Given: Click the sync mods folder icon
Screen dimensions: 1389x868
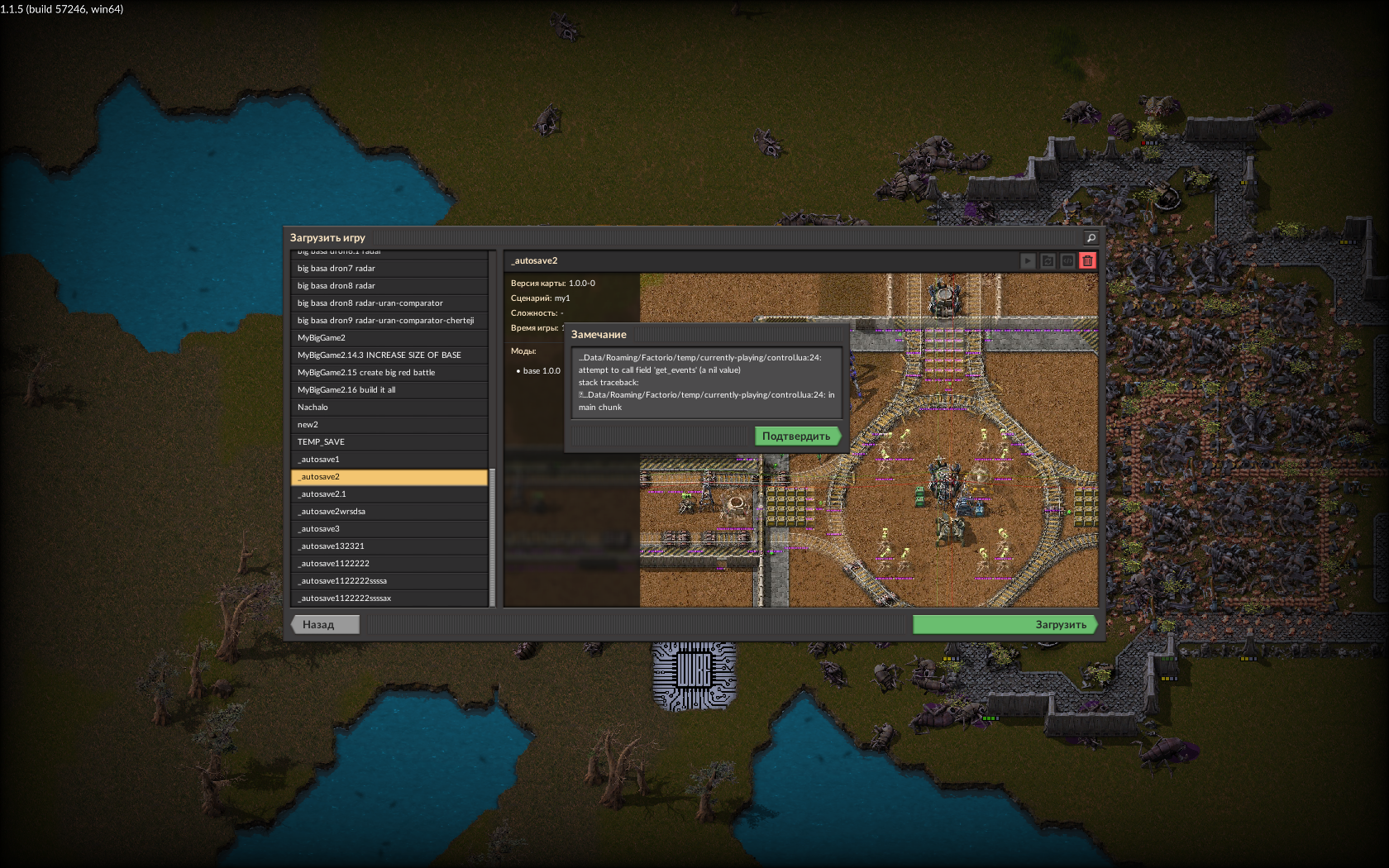Looking at the screenshot, I should [x=1048, y=260].
